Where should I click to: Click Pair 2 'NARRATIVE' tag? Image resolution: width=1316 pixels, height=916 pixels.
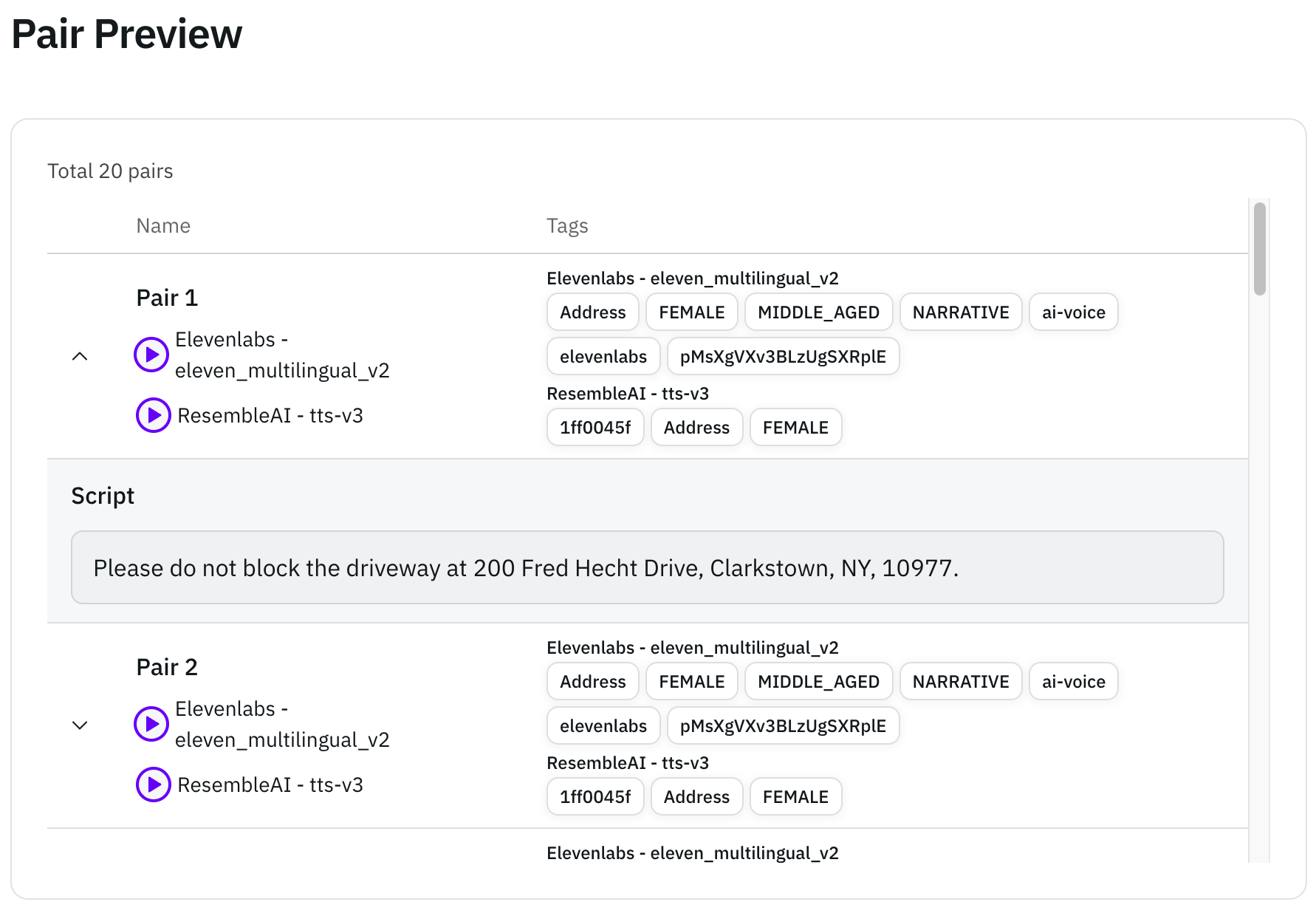[x=961, y=681]
